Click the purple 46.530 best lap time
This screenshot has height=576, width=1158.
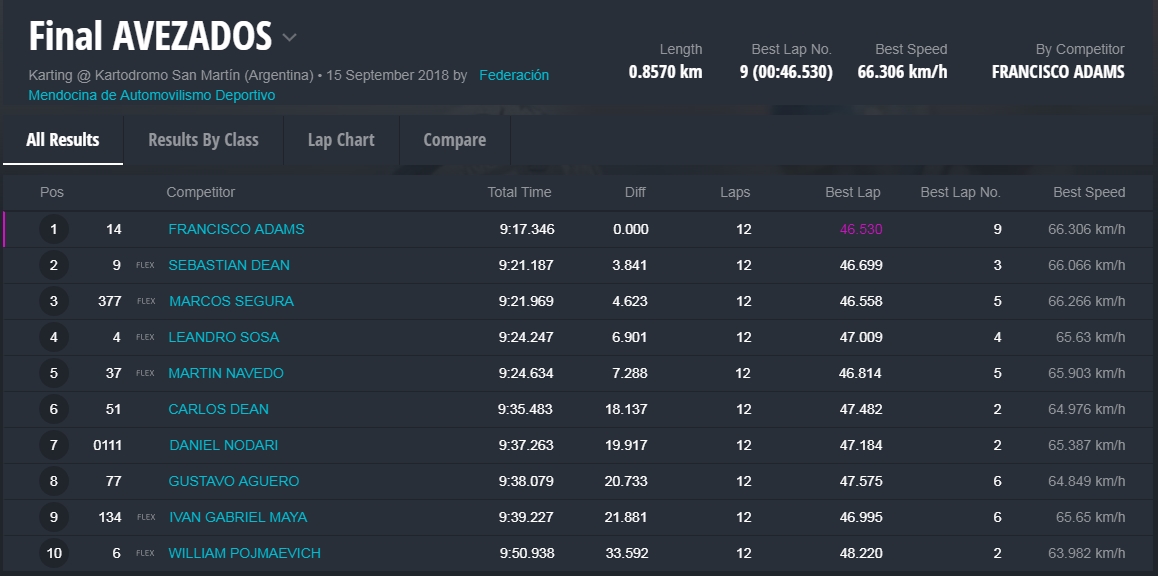860,229
